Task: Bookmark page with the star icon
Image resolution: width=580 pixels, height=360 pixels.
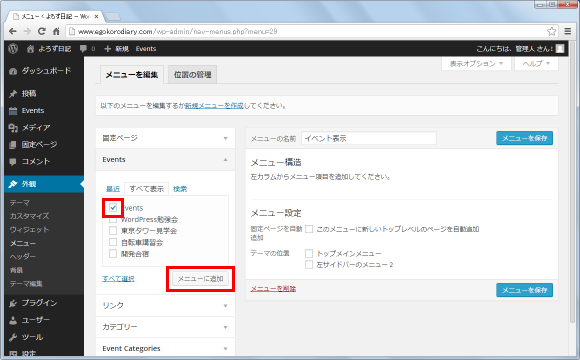Action: [x=552, y=31]
